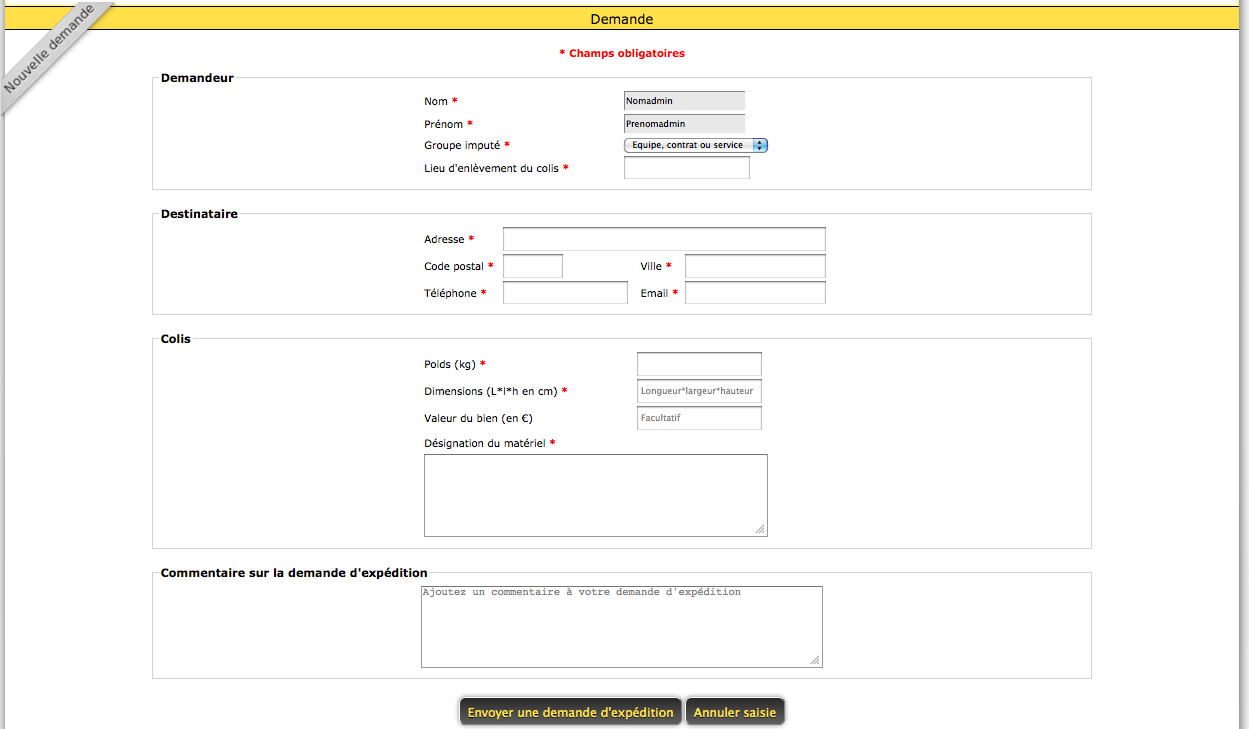Open the Groupe imputé dropdown
The width and height of the screenshot is (1249, 729).
pyautogui.click(x=696, y=145)
